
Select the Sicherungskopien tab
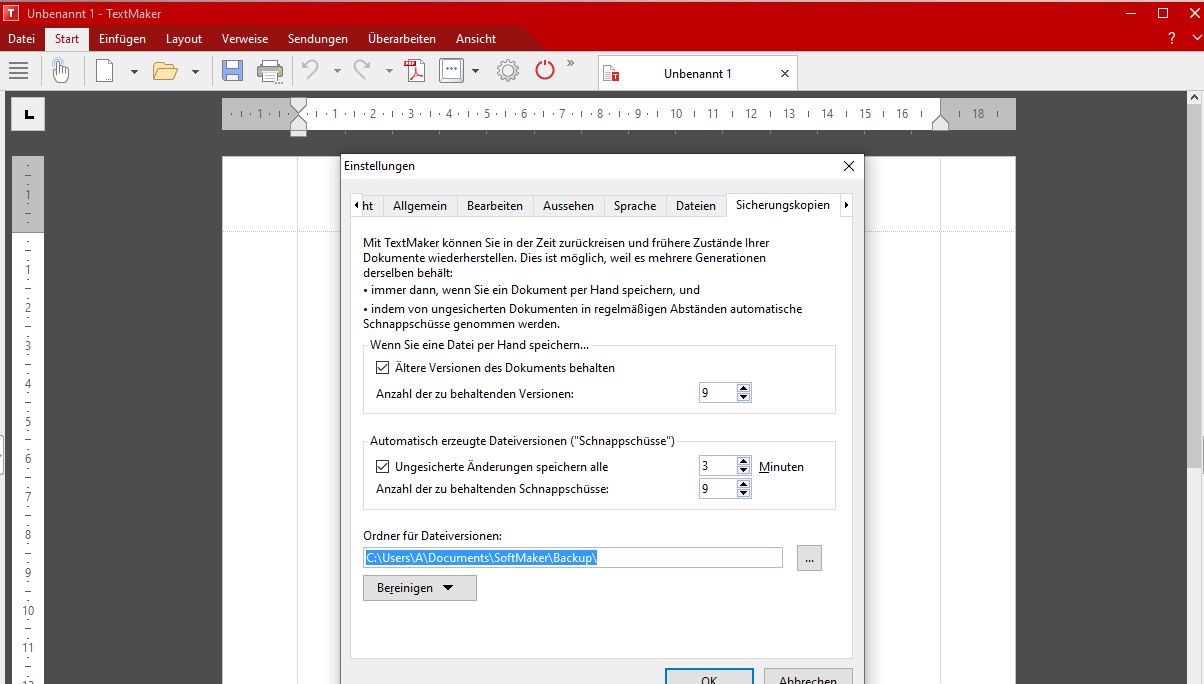point(783,205)
